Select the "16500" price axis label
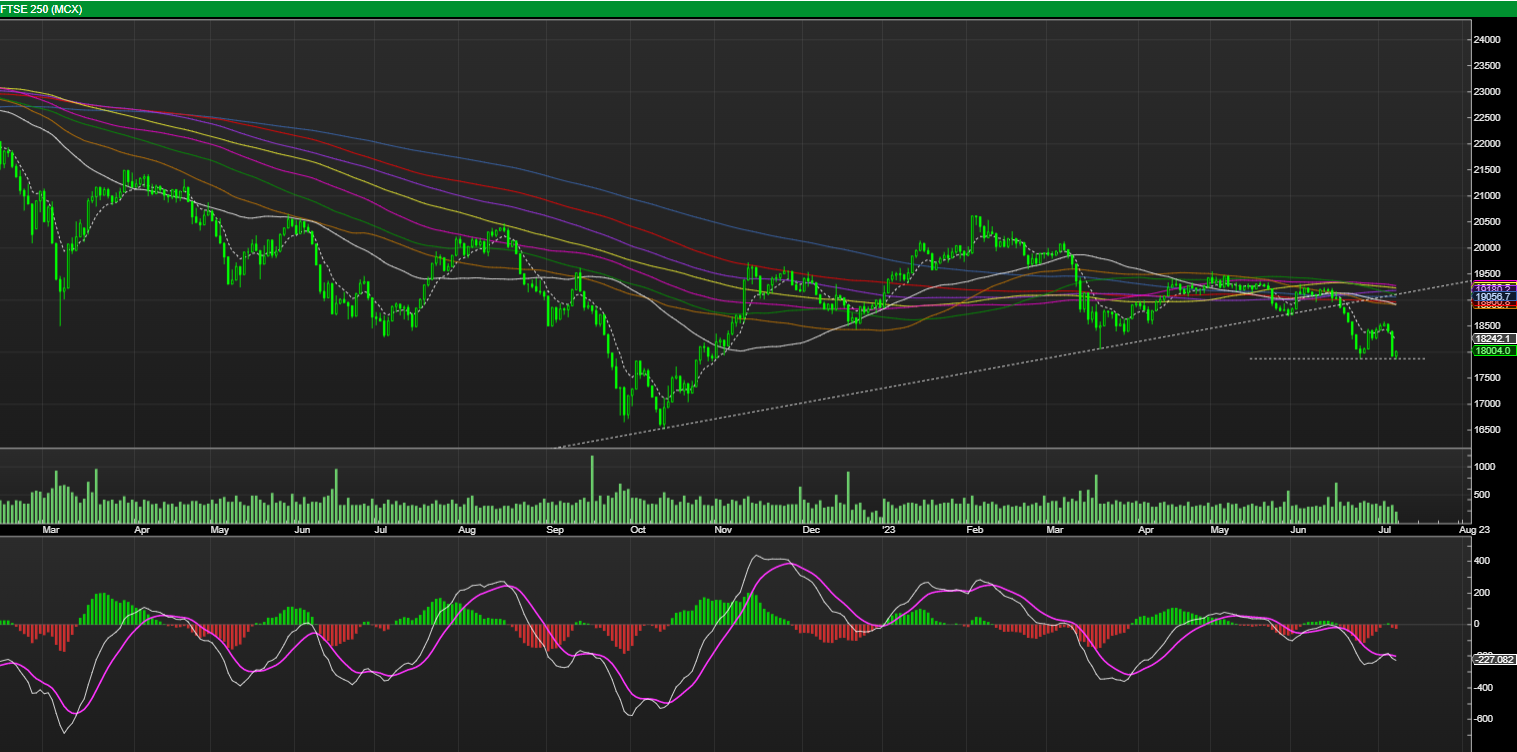1517x752 pixels. (x=1487, y=430)
